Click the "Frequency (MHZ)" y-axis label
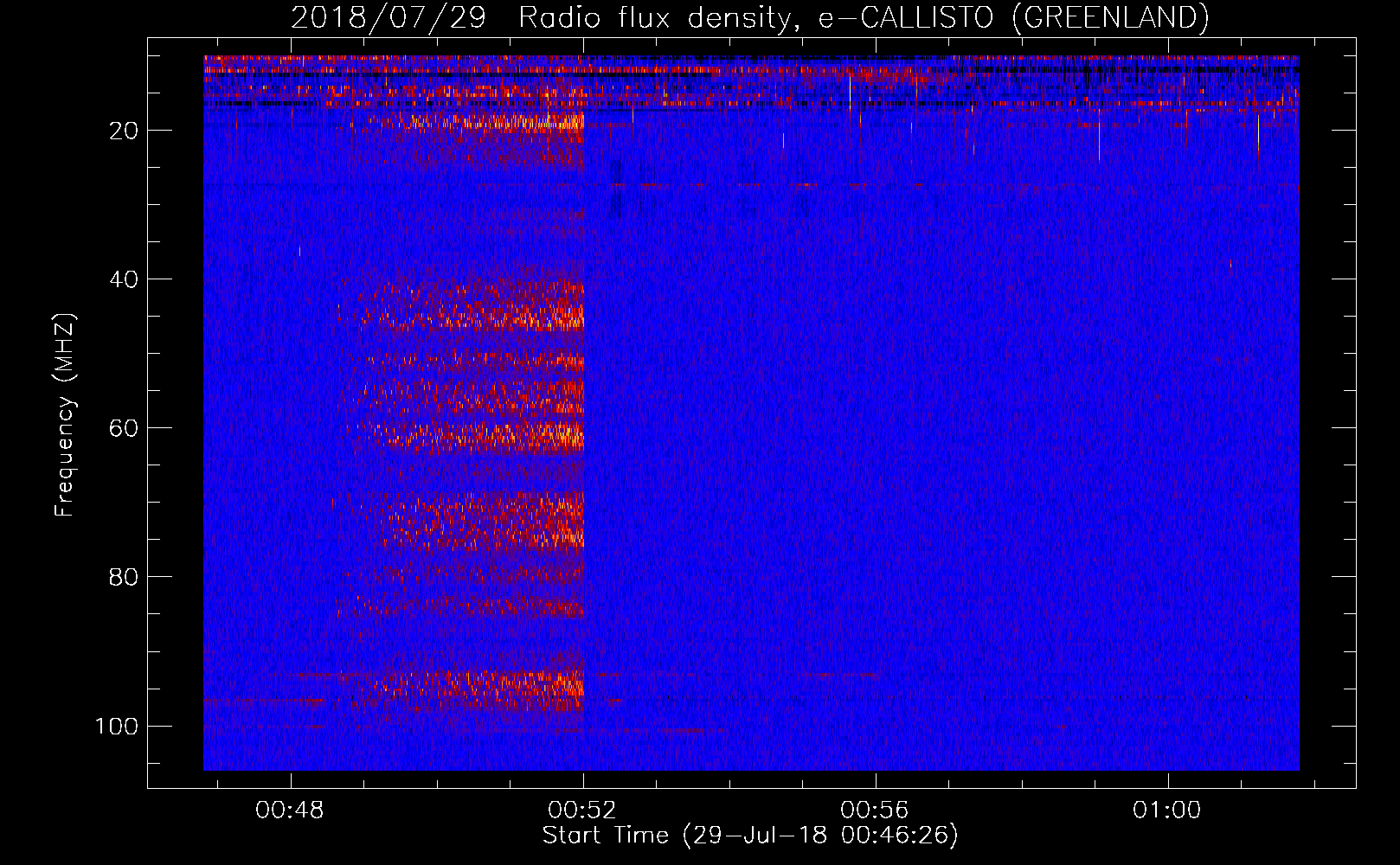The height and width of the screenshot is (865, 1400). click(x=65, y=415)
